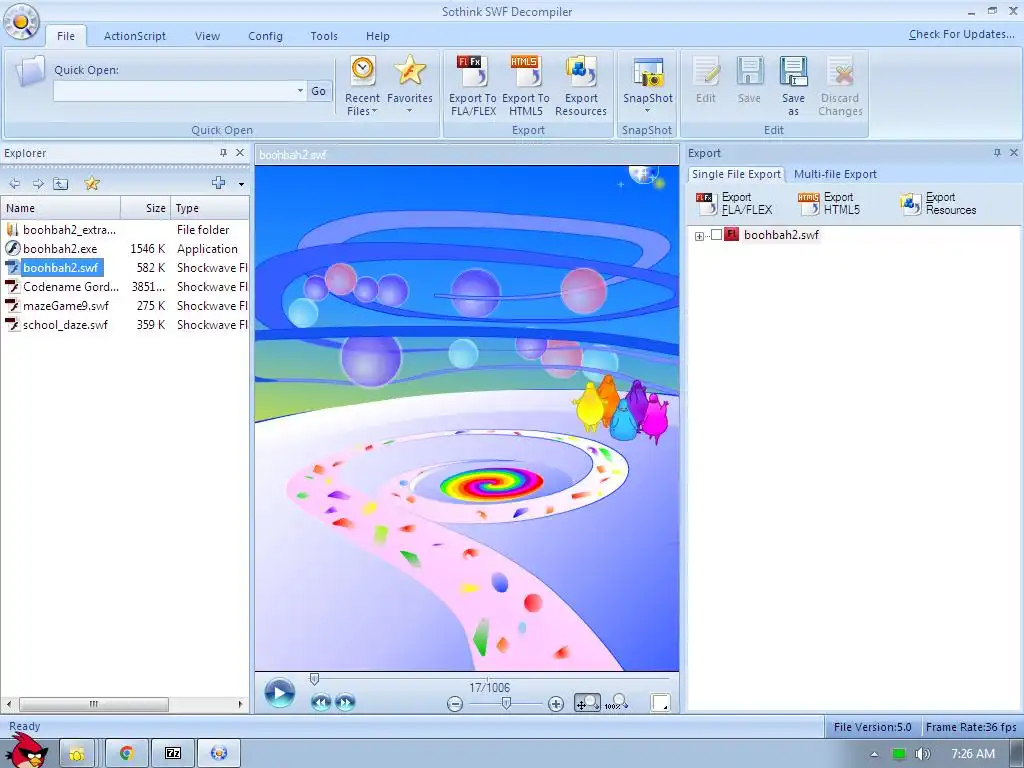Viewport: 1024px width, 768px height.
Task: Step back one frame
Action: (x=321, y=703)
